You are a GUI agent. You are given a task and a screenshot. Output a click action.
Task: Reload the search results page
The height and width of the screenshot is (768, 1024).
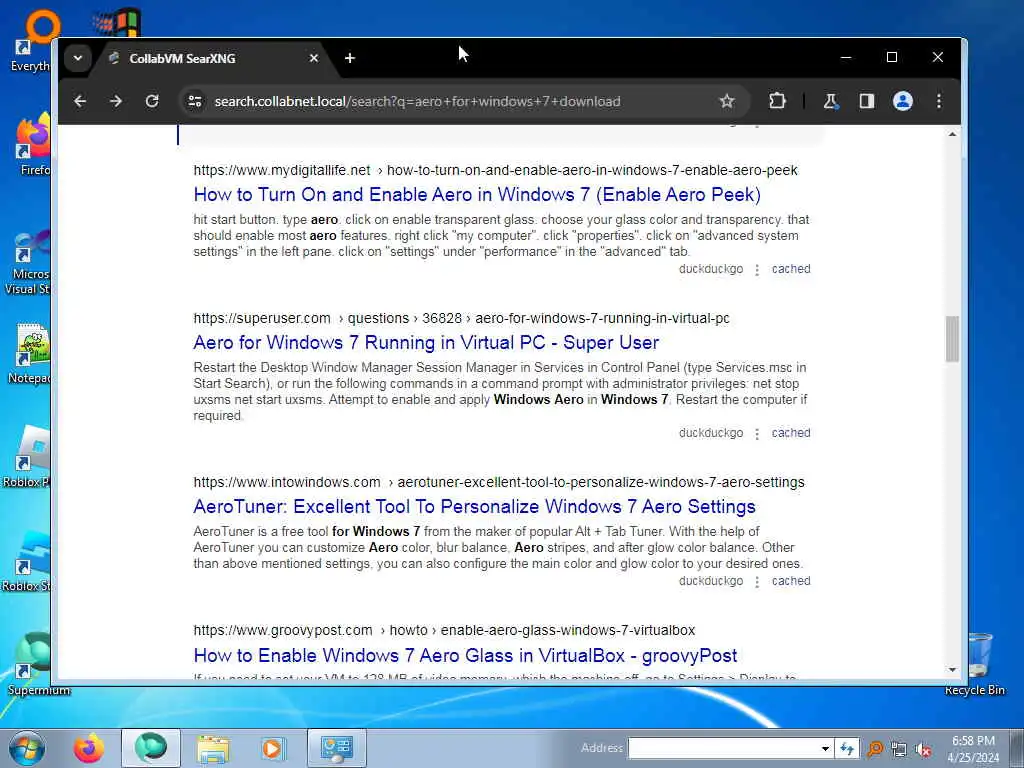[152, 101]
